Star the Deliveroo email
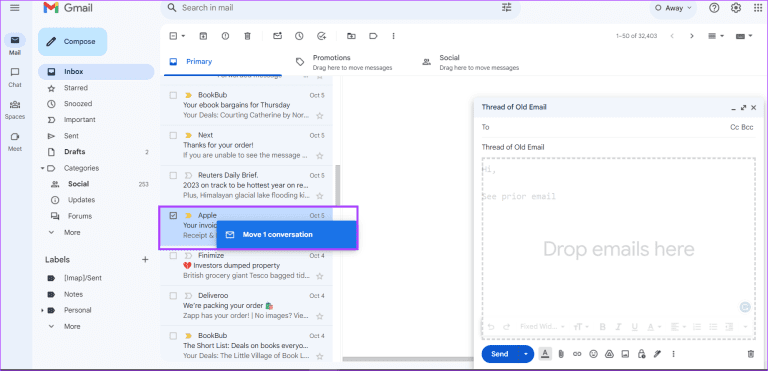768x371 pixels. [x=320, y=316]
